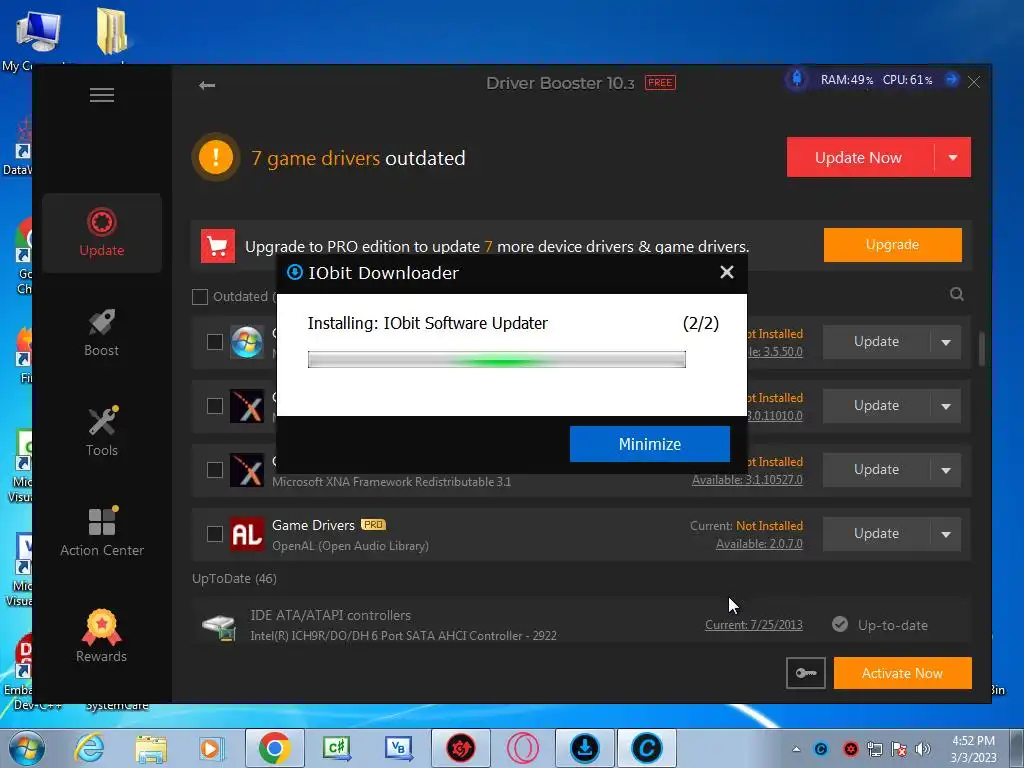
Task: Click the blue arrow icon beside CPU usage
Action: point(952,80)
